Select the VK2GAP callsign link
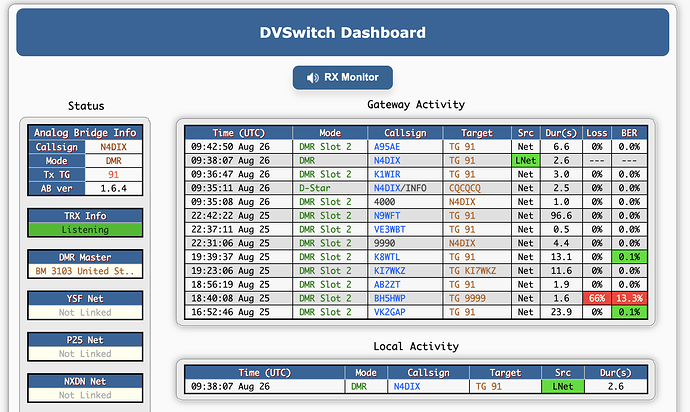690x412 pixels. (389, 312)
